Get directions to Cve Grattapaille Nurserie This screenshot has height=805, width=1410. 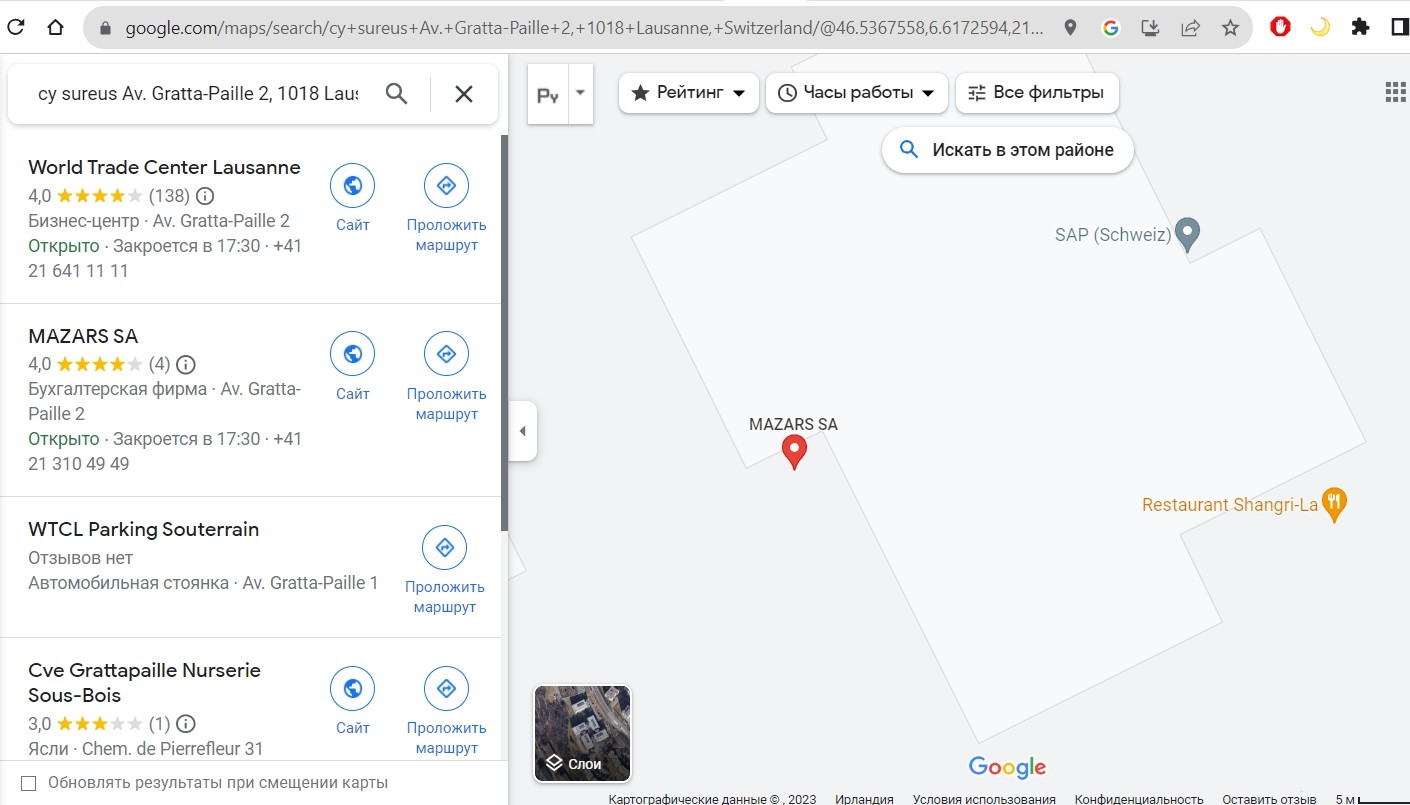click(x=447, y=688)
